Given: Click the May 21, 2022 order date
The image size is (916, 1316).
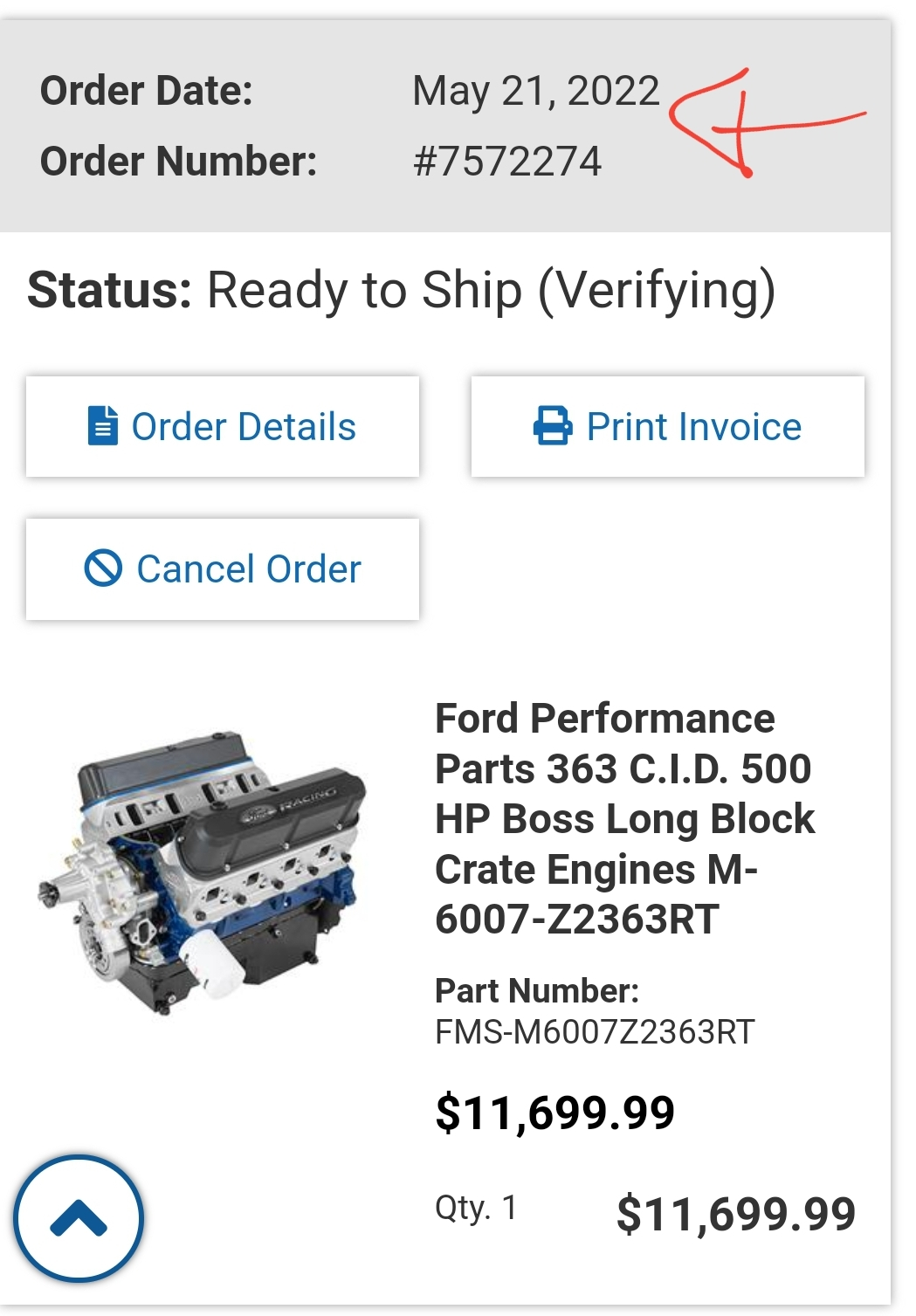Looking at the screenshot, I should pyautogui.click(x=536, y=92).
